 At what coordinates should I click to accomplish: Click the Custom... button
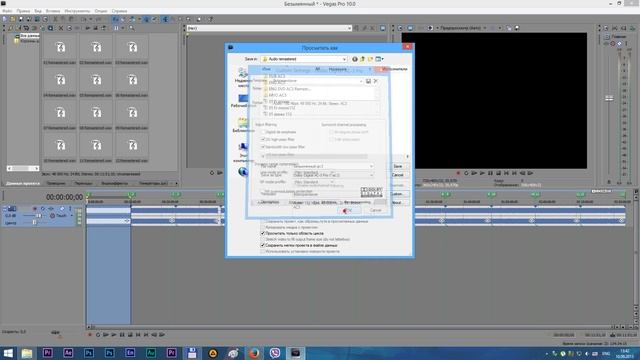click(x=398, y=194)
